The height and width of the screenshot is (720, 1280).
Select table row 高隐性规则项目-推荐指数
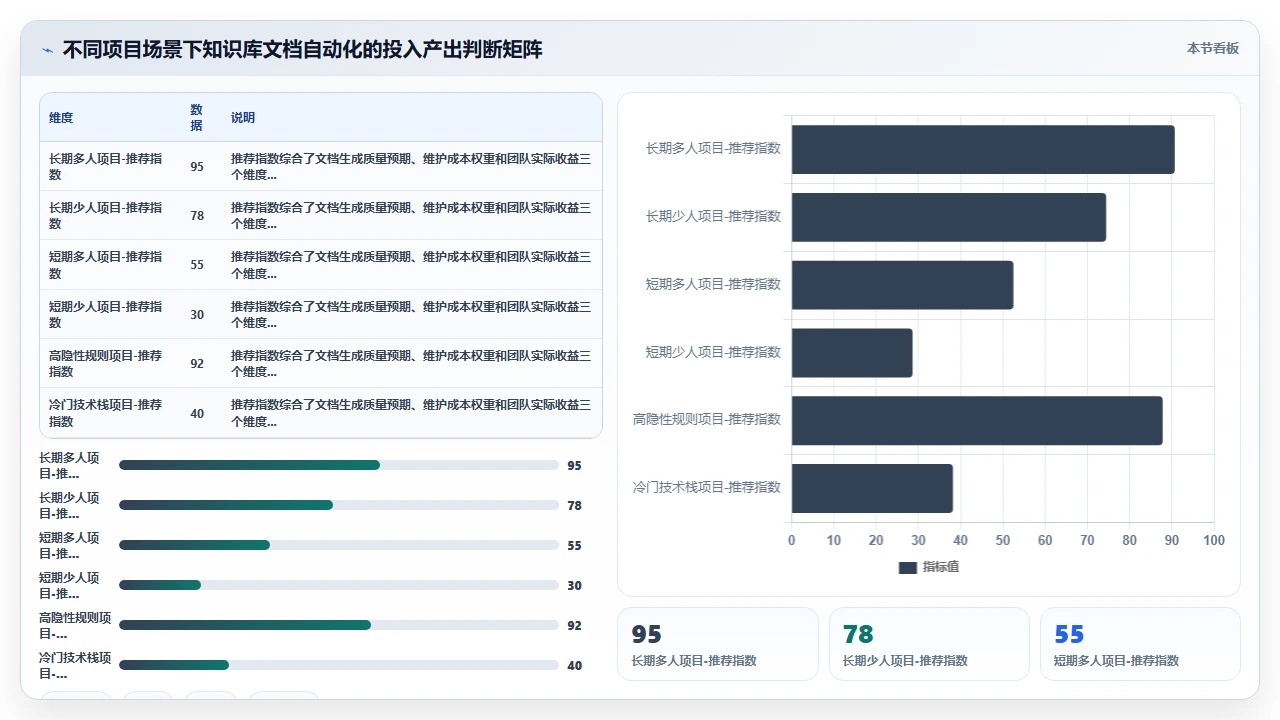click(321, 363)
